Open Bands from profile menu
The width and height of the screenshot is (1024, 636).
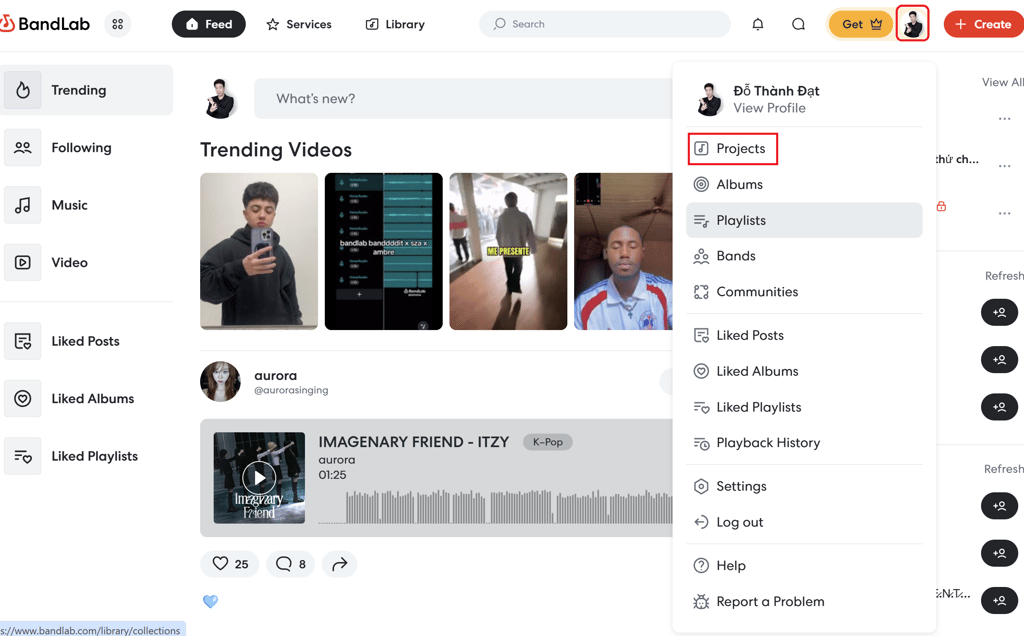tap(804, 256)
